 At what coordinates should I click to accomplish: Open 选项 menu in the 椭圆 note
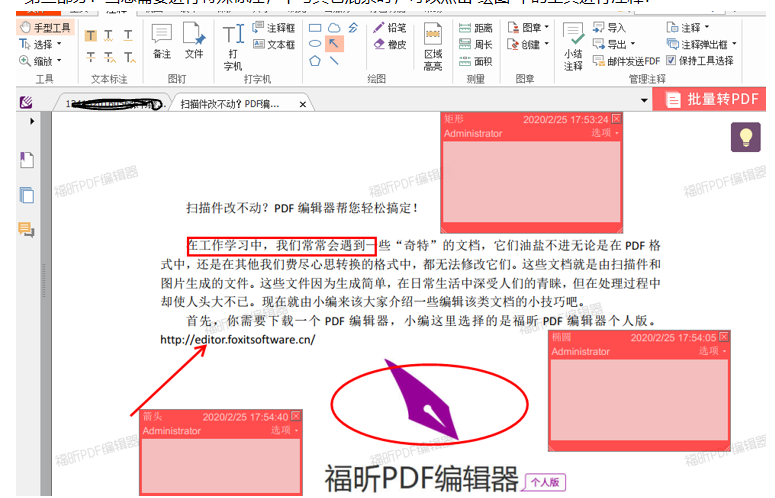point(713,351)
